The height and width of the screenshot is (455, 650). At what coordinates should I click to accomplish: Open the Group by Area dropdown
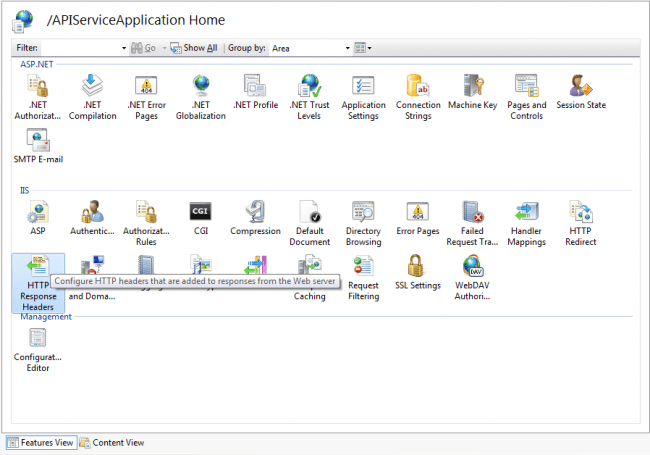click(310, 48)
